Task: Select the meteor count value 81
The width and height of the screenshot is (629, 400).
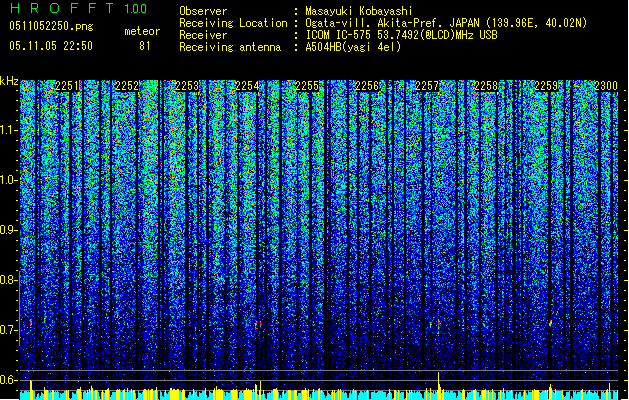Action: click(x=145, y=46)
